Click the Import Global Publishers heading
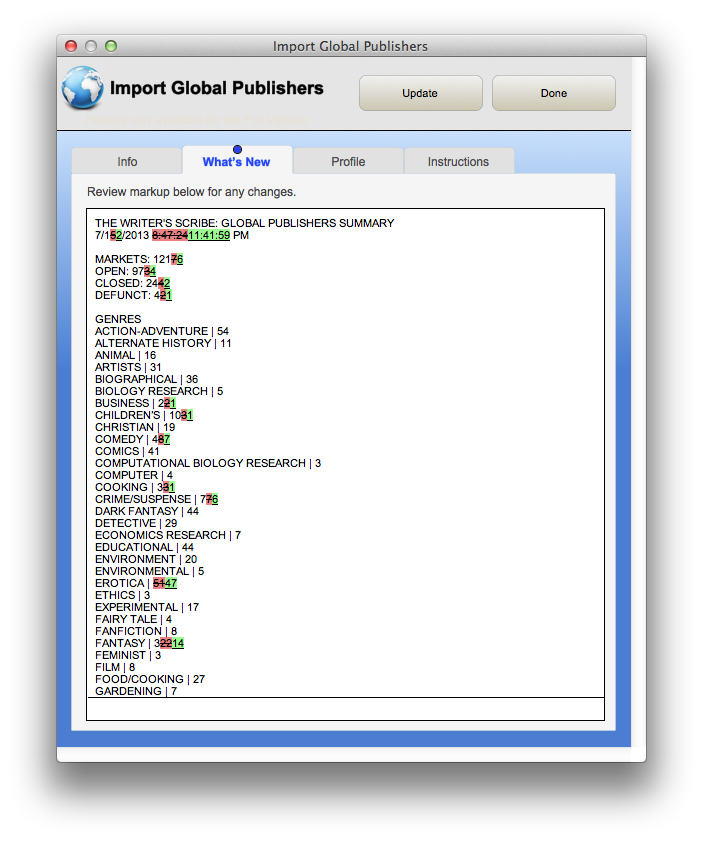703x841 pixels. [x=217, y=87]
